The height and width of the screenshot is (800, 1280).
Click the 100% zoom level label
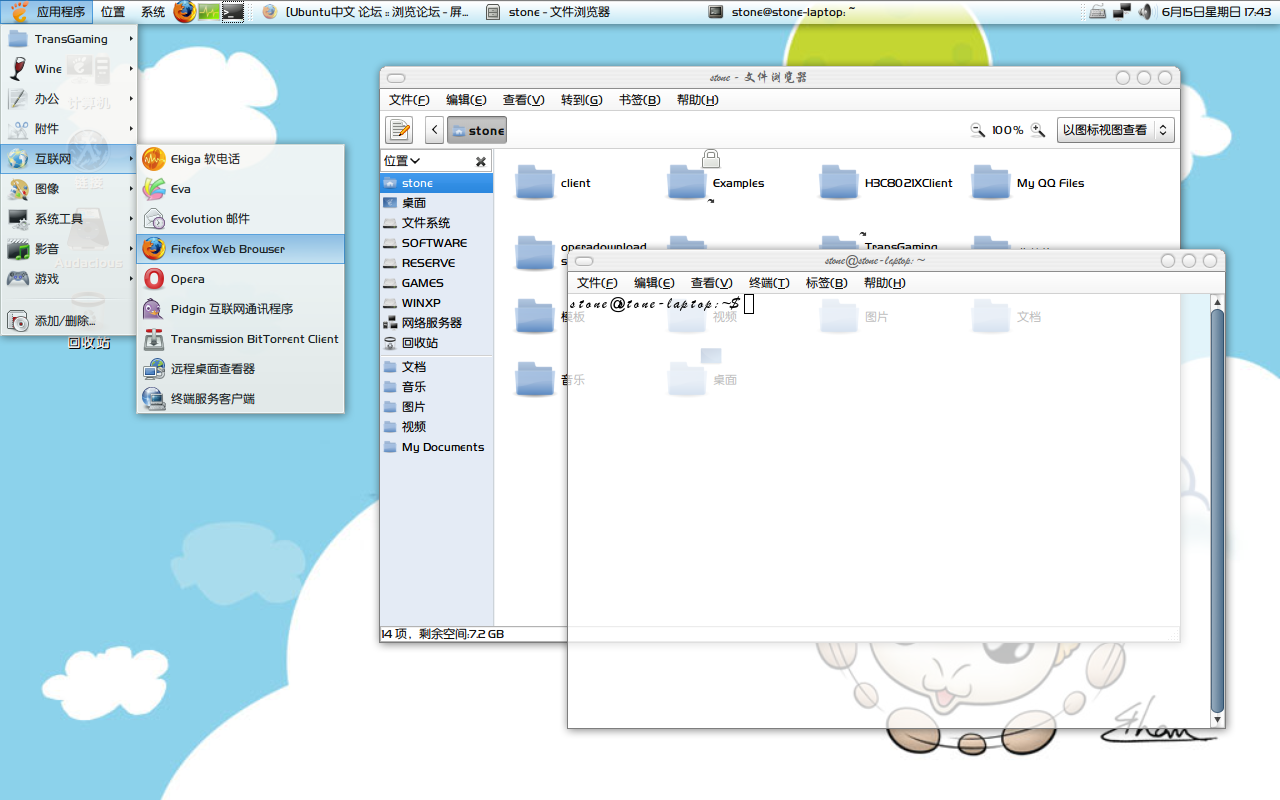1007,130
